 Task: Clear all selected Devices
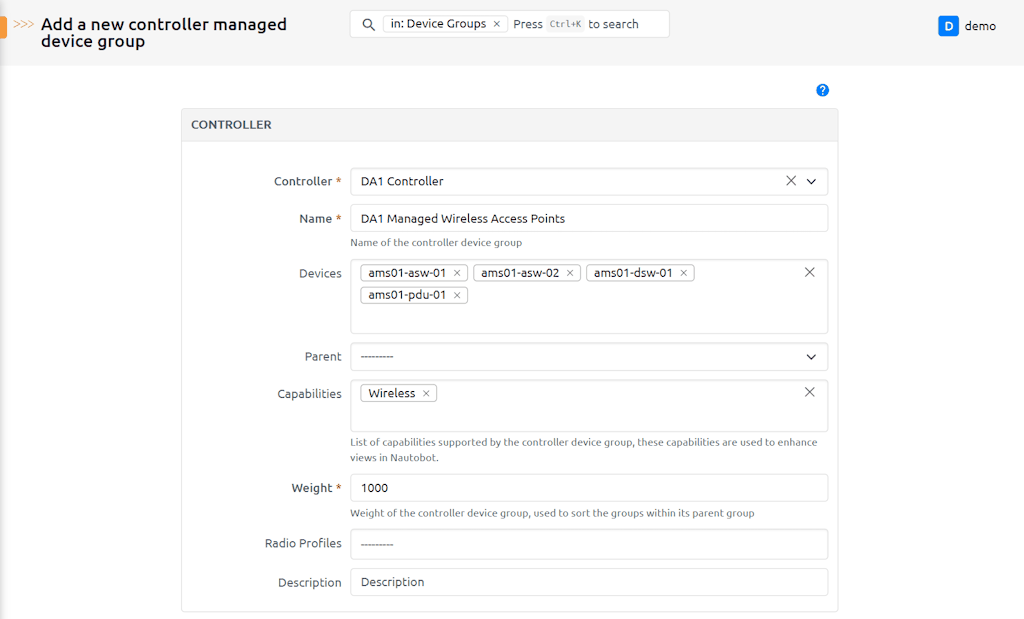coord(810,272)
